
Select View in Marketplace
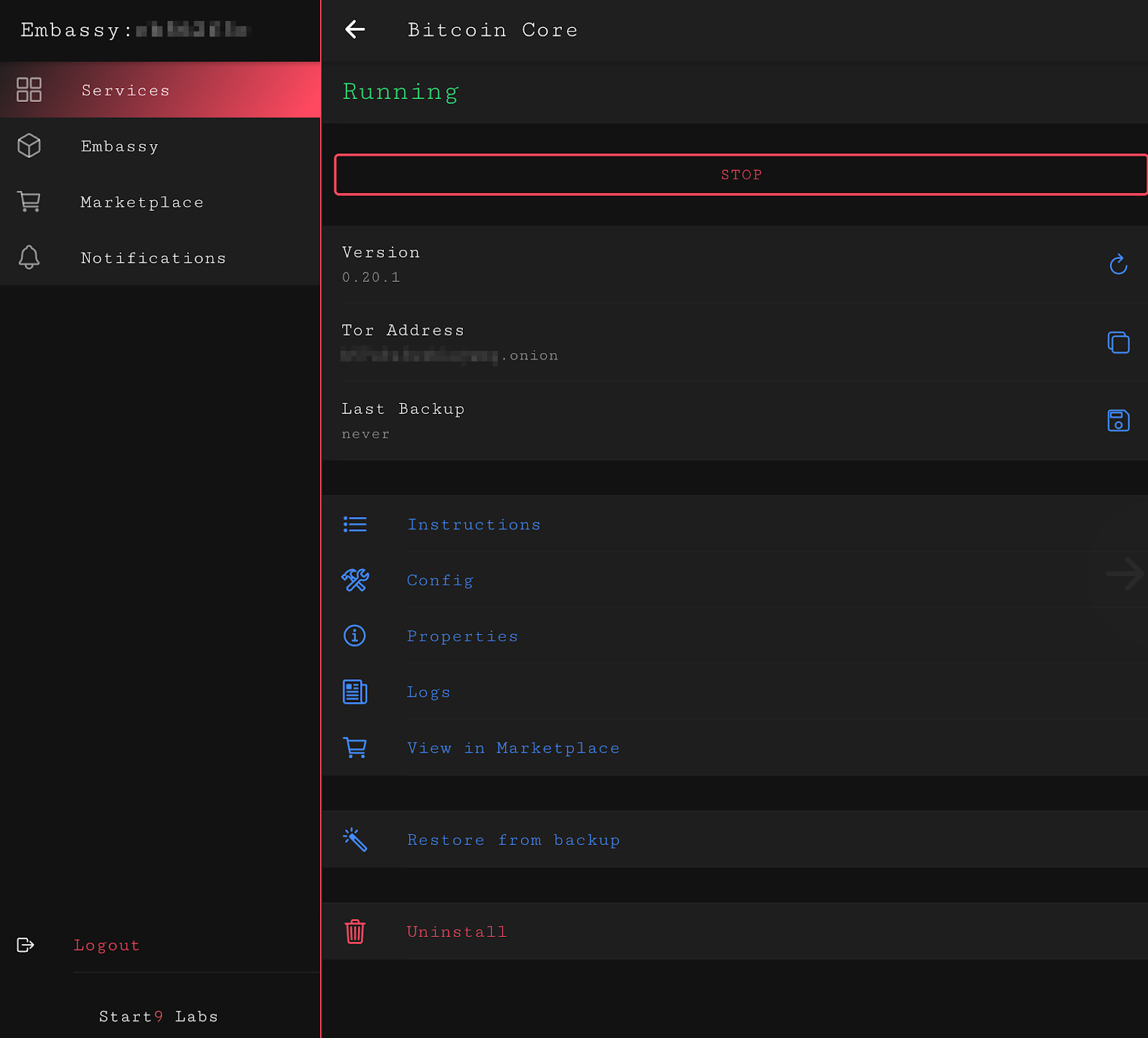tap(513, 748)
